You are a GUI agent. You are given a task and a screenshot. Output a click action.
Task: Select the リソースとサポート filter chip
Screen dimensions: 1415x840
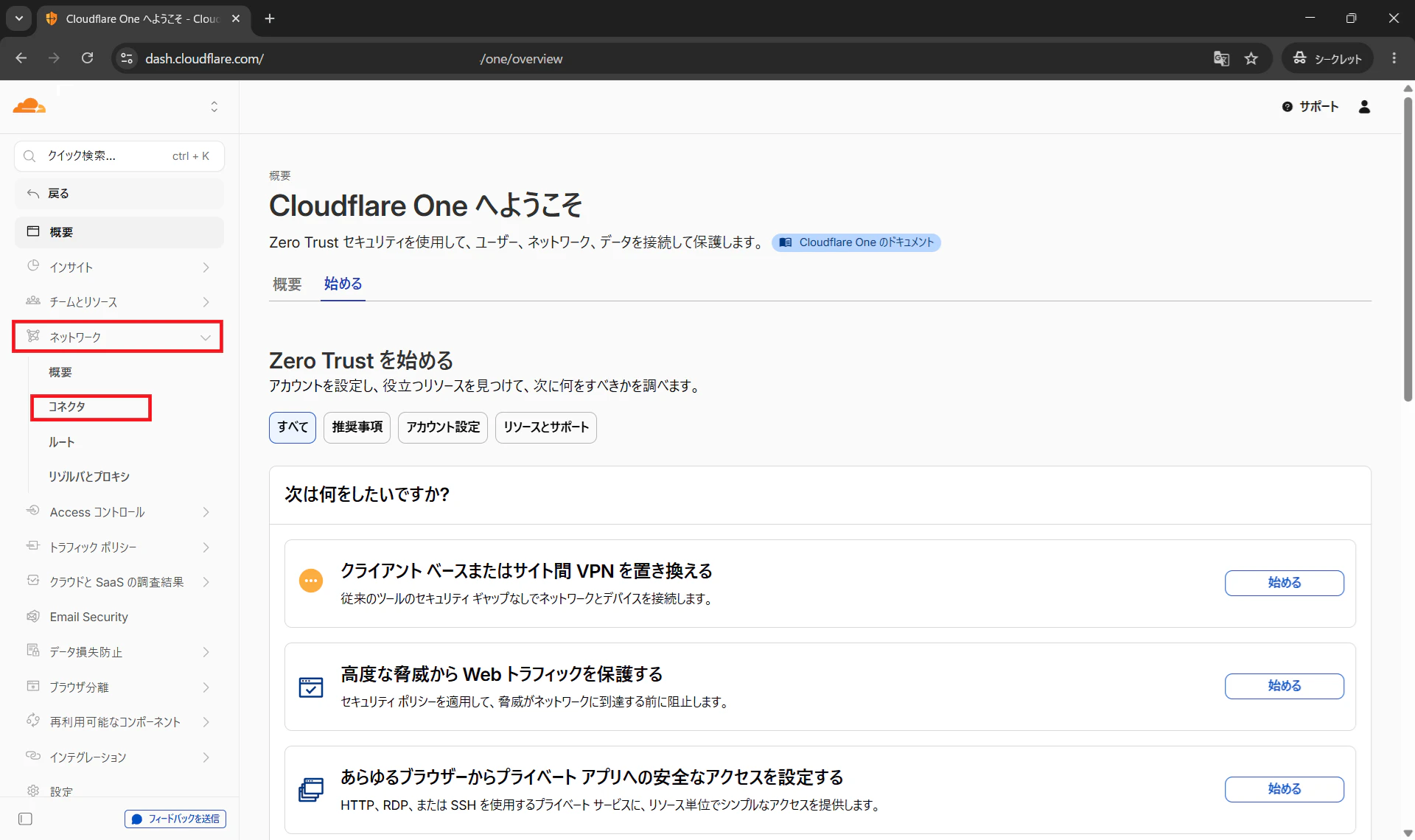coord(546,427)
